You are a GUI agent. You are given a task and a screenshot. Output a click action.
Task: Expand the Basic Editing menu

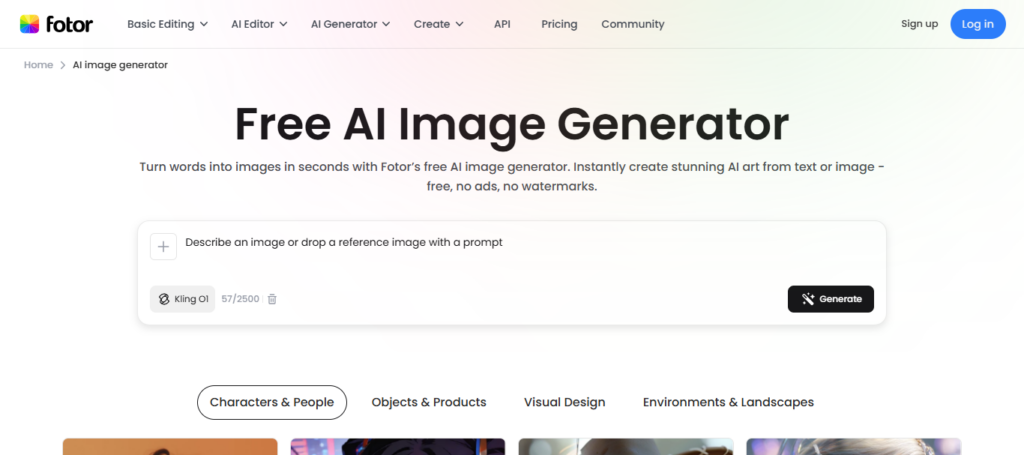point(167,24)
